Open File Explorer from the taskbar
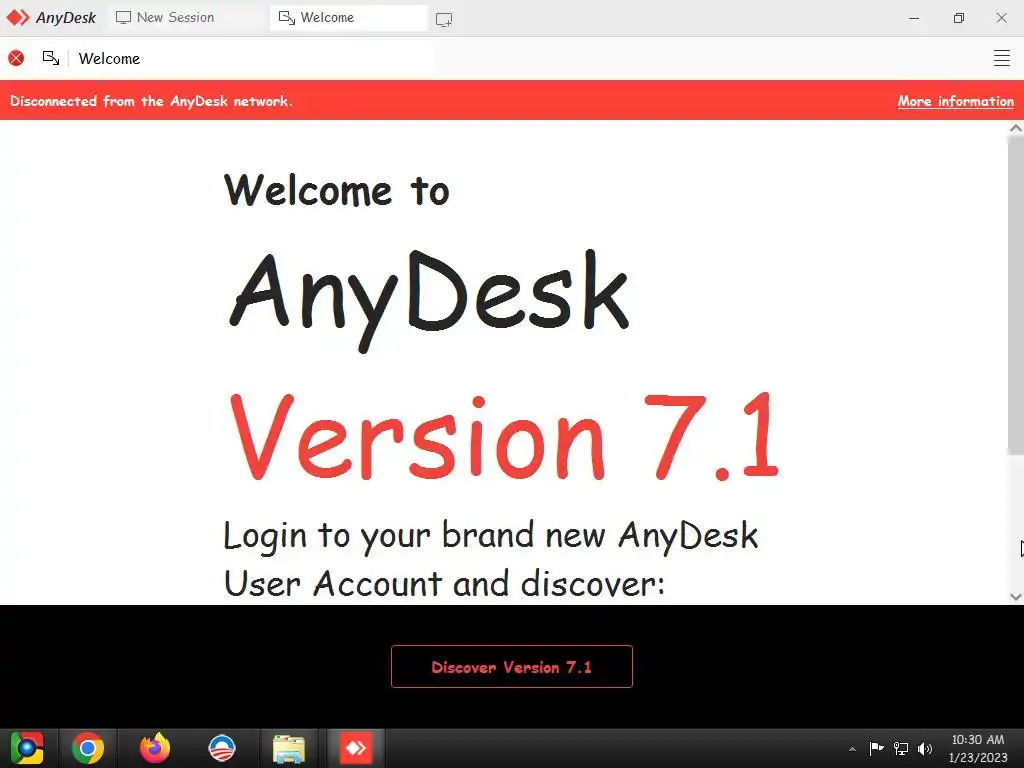1024x768 pixels. (x=289, y=749)
